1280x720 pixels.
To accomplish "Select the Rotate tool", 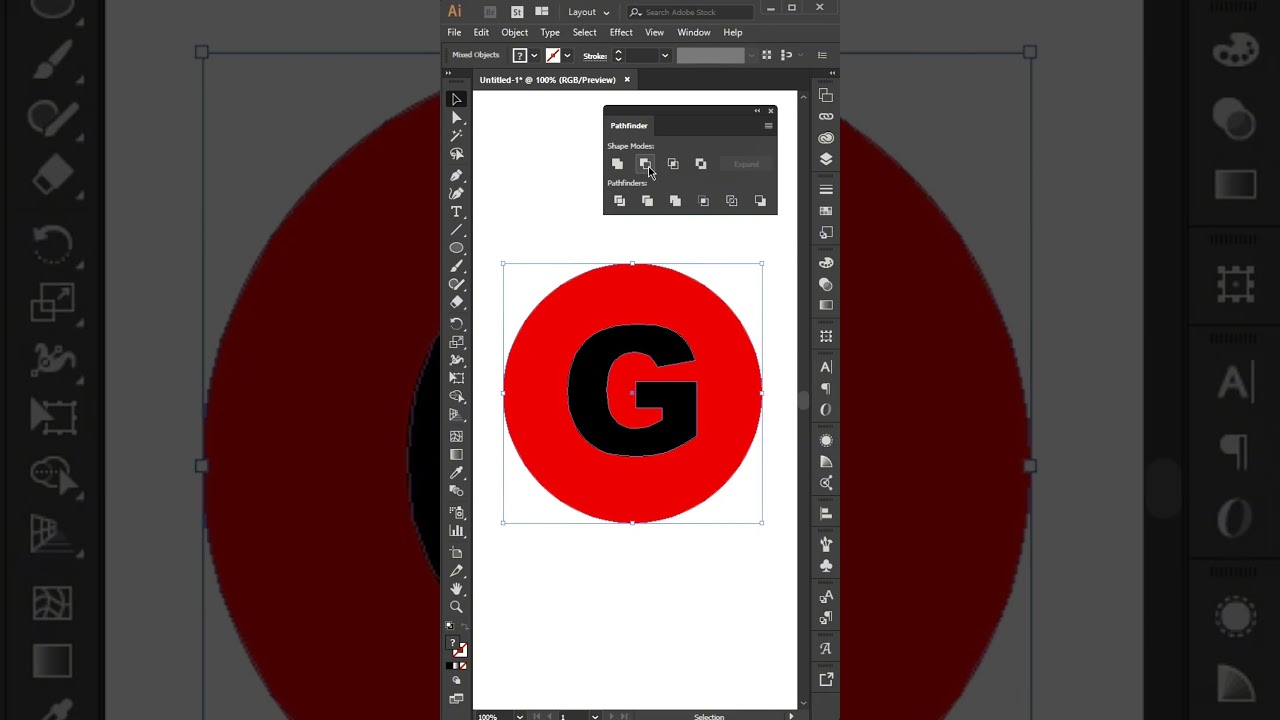I will tap(457, 324).
